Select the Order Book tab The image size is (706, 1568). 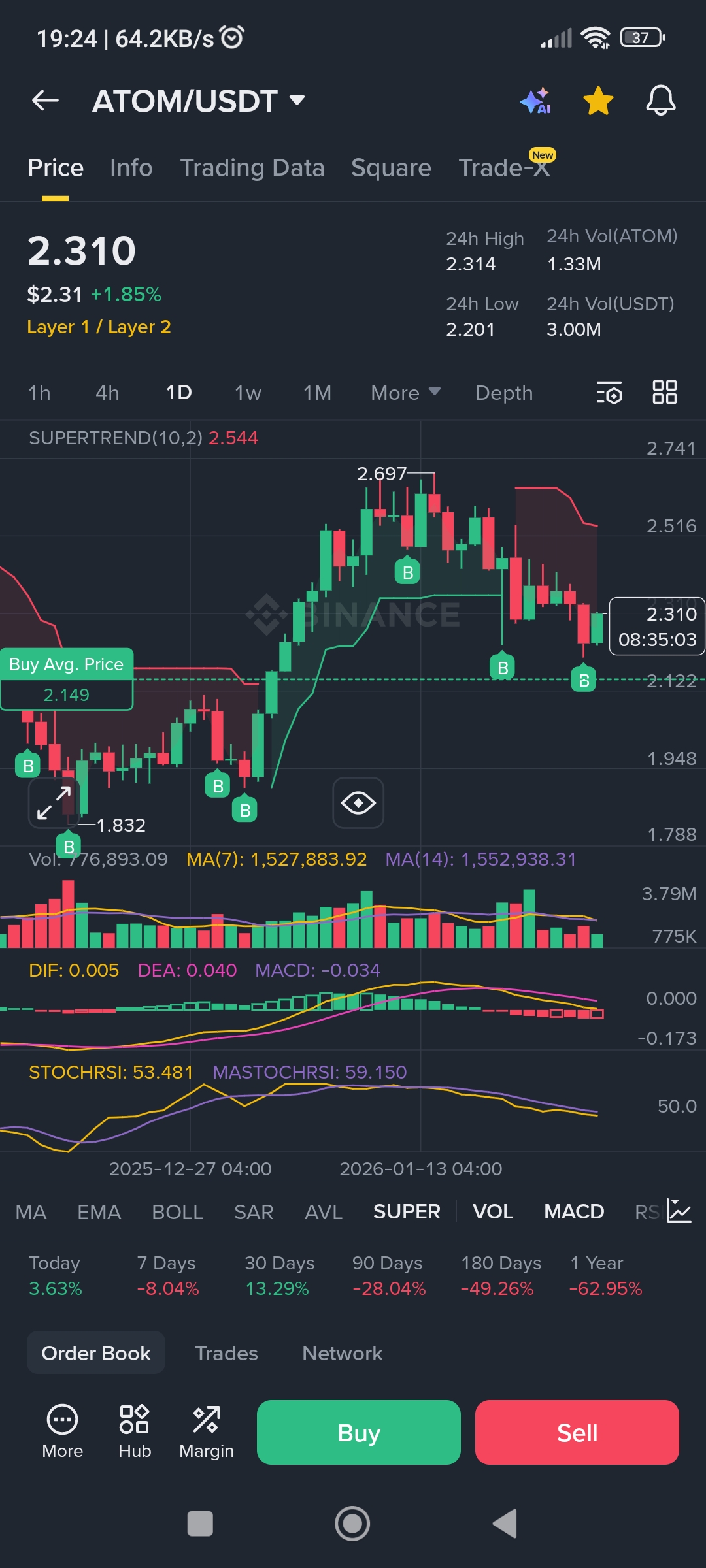(x=96, y=1353)
